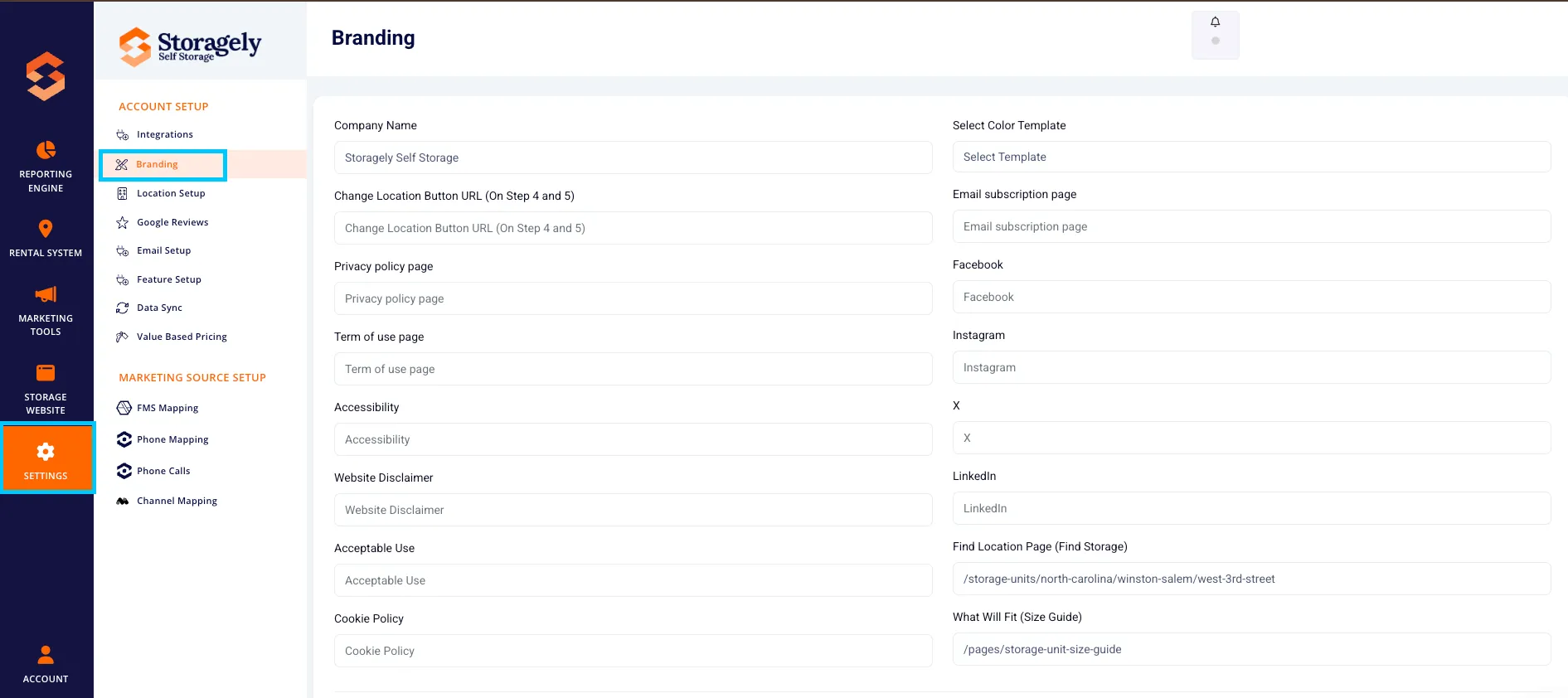Open the Select Template dropdown
This screenshot has width=1568, height=698.
coord(1251,157)
